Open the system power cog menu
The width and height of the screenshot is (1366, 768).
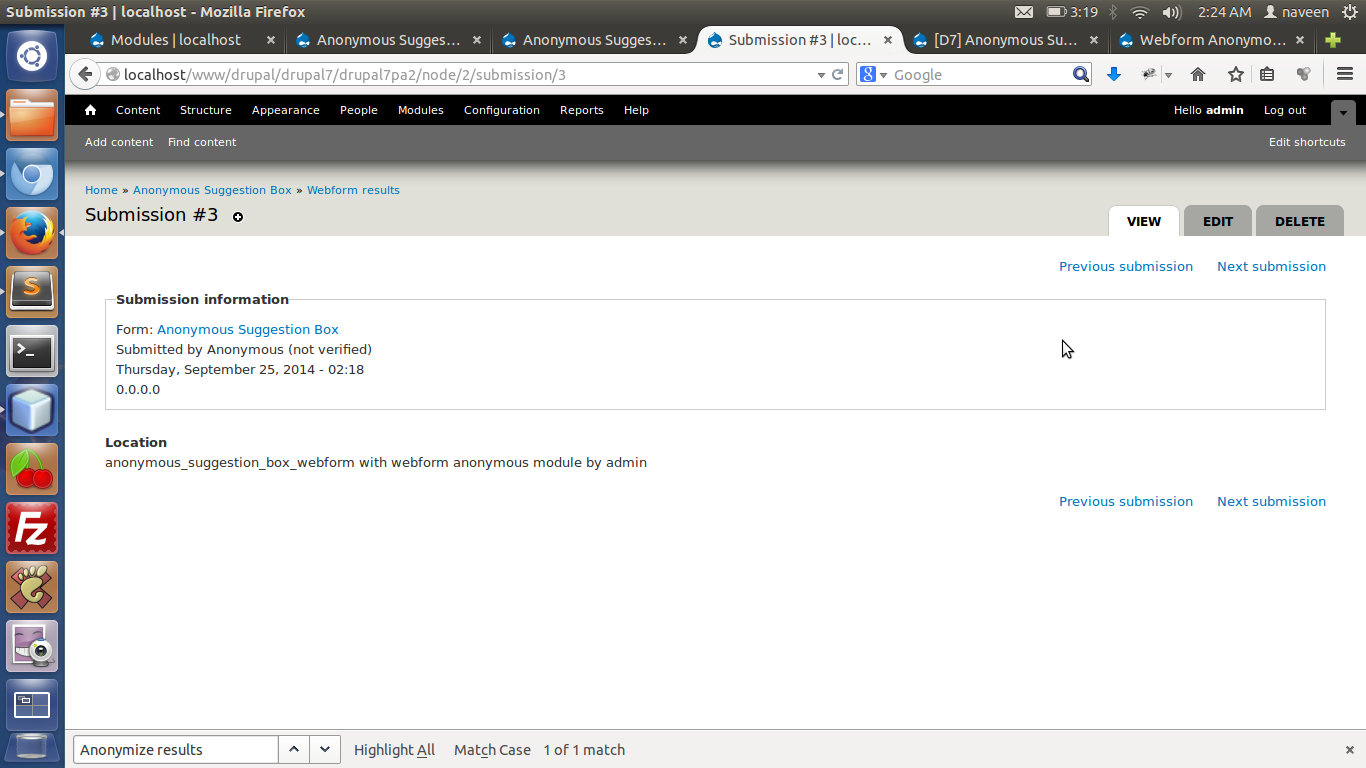[x=1350, y=12]
